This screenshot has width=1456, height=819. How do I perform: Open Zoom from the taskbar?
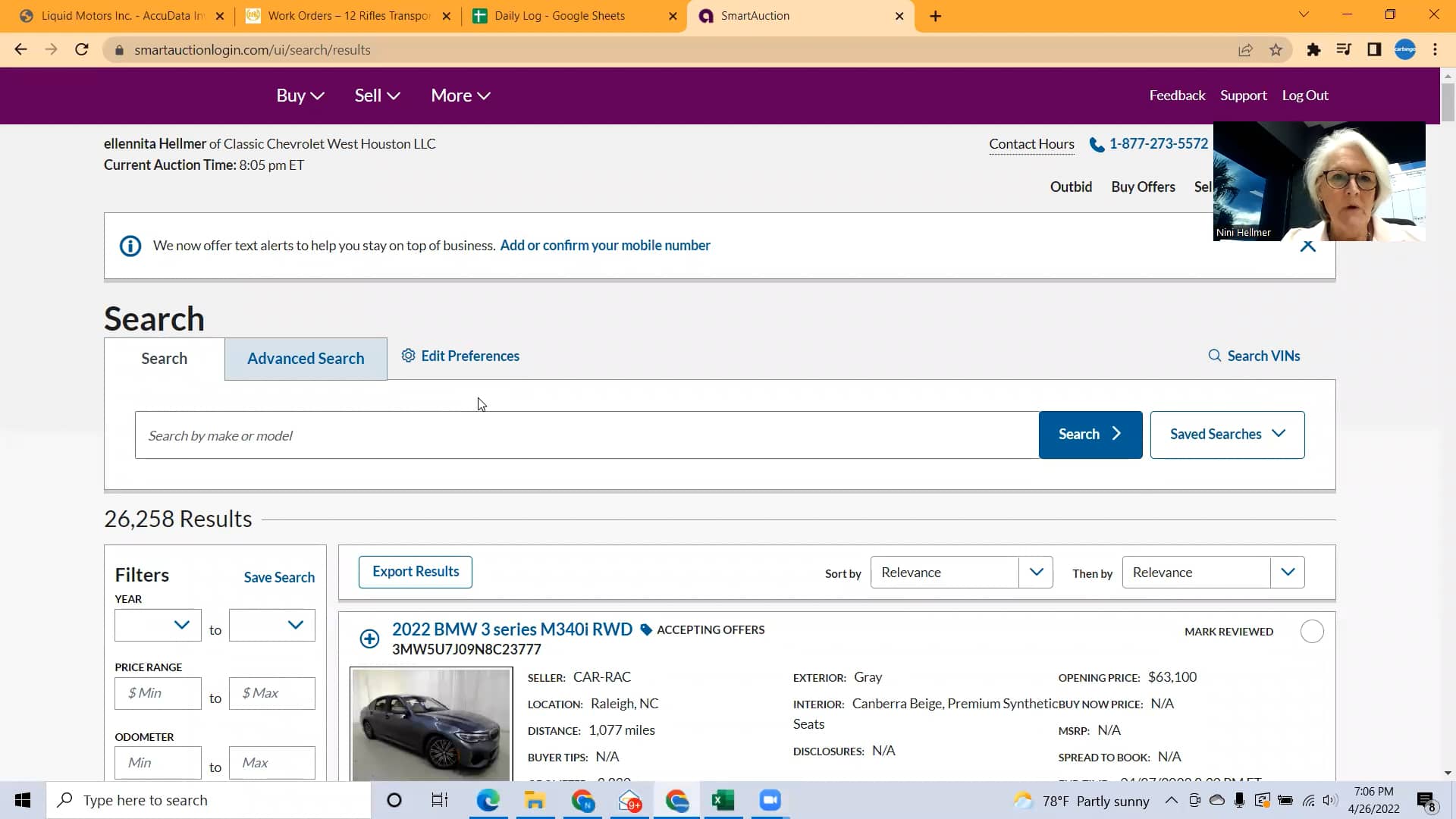coord(770,800)
